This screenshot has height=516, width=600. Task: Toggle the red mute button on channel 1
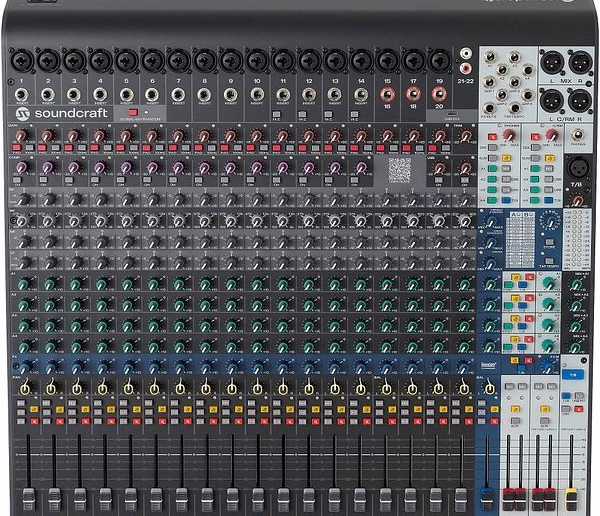pyautogui.click(x=35, y=421)
